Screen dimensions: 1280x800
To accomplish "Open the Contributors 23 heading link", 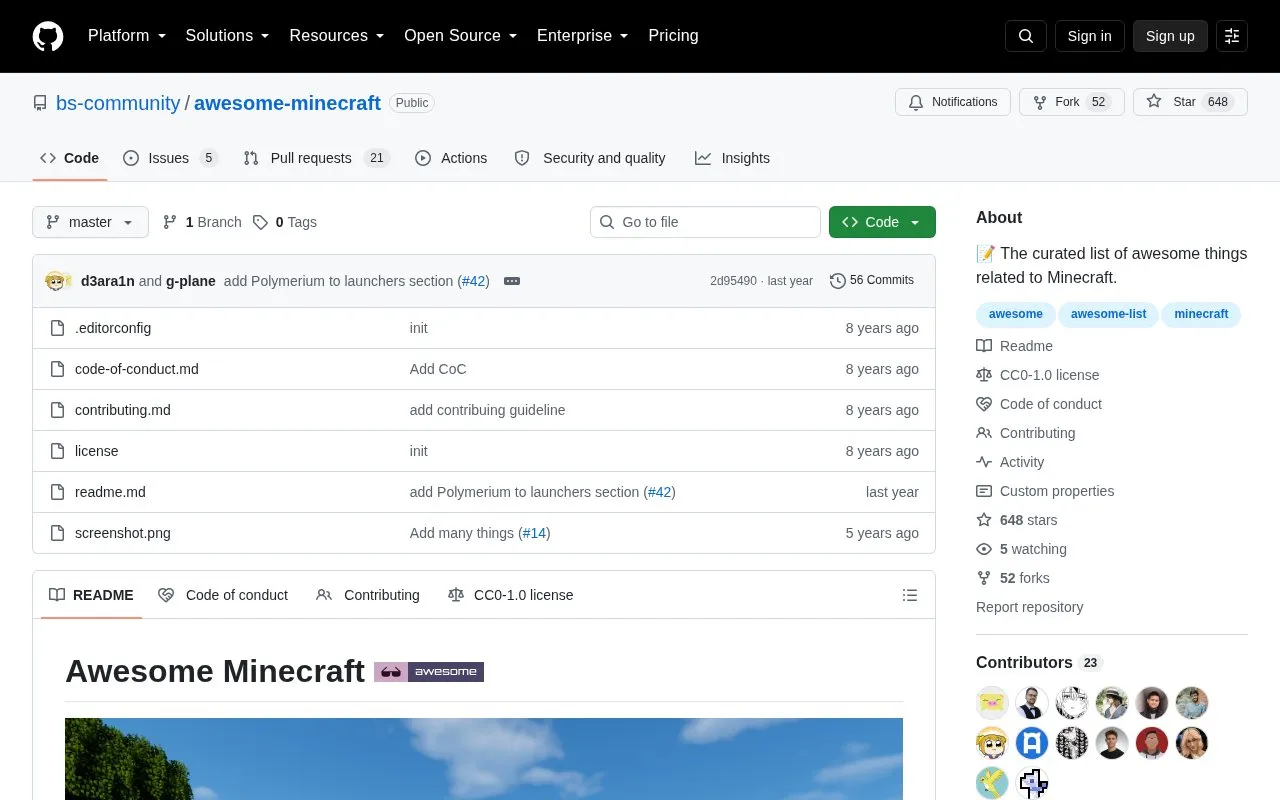I will click(1039, 662).
